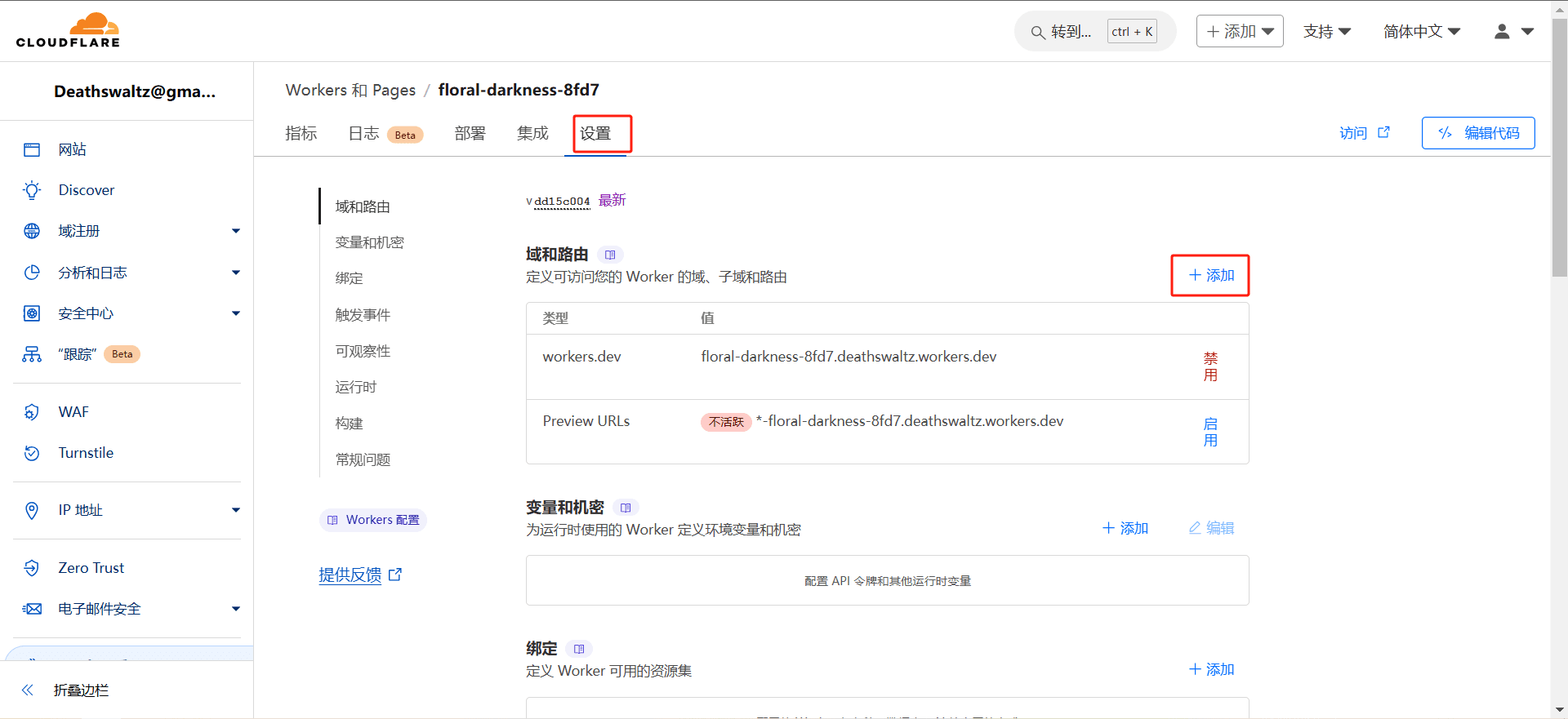Open the 支持 dropdown menu
Image resolution: width=1568 pixels, height=719 pixels.
[1326, 32]
